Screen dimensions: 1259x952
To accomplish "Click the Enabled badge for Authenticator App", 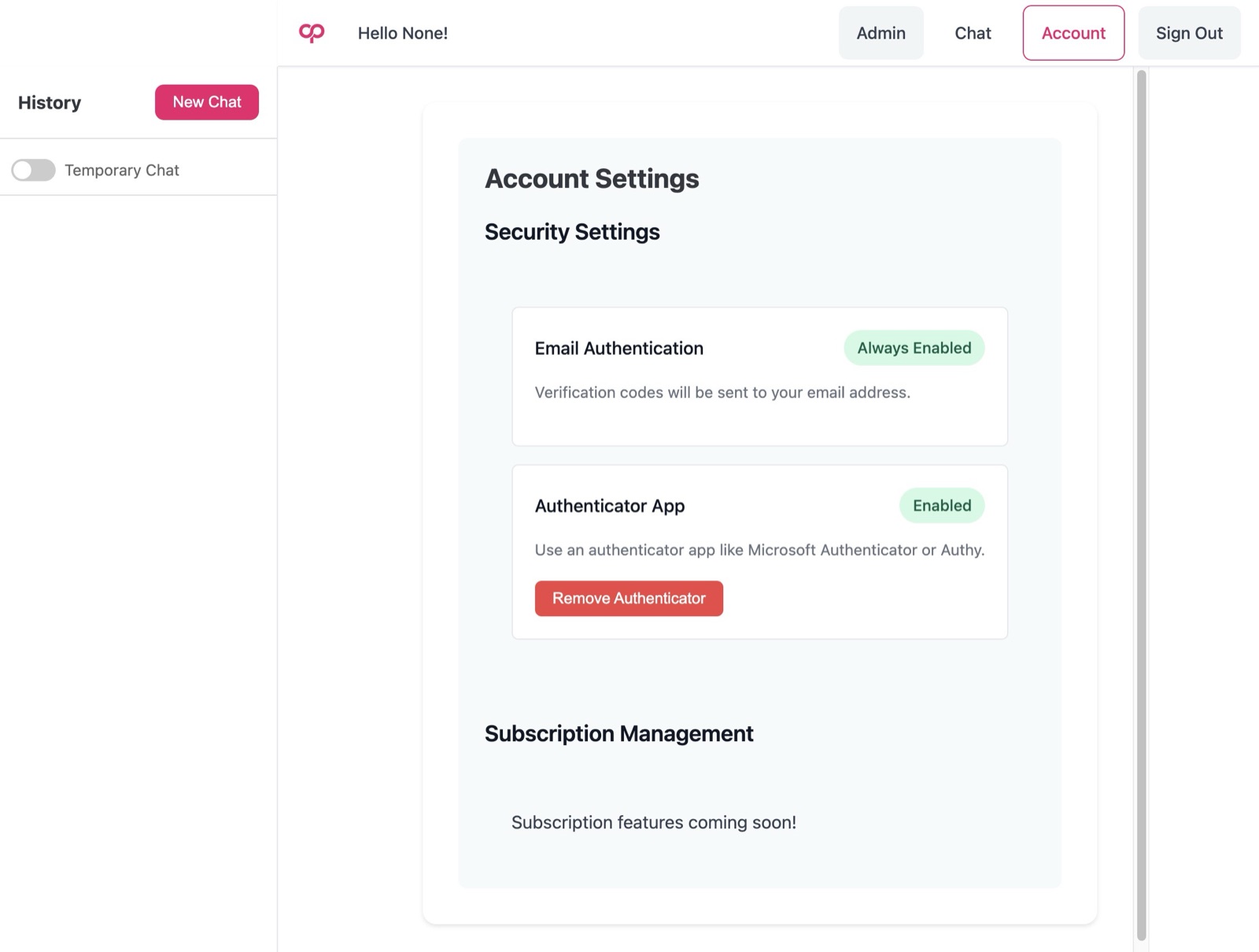I will click(x=942, y=505).
